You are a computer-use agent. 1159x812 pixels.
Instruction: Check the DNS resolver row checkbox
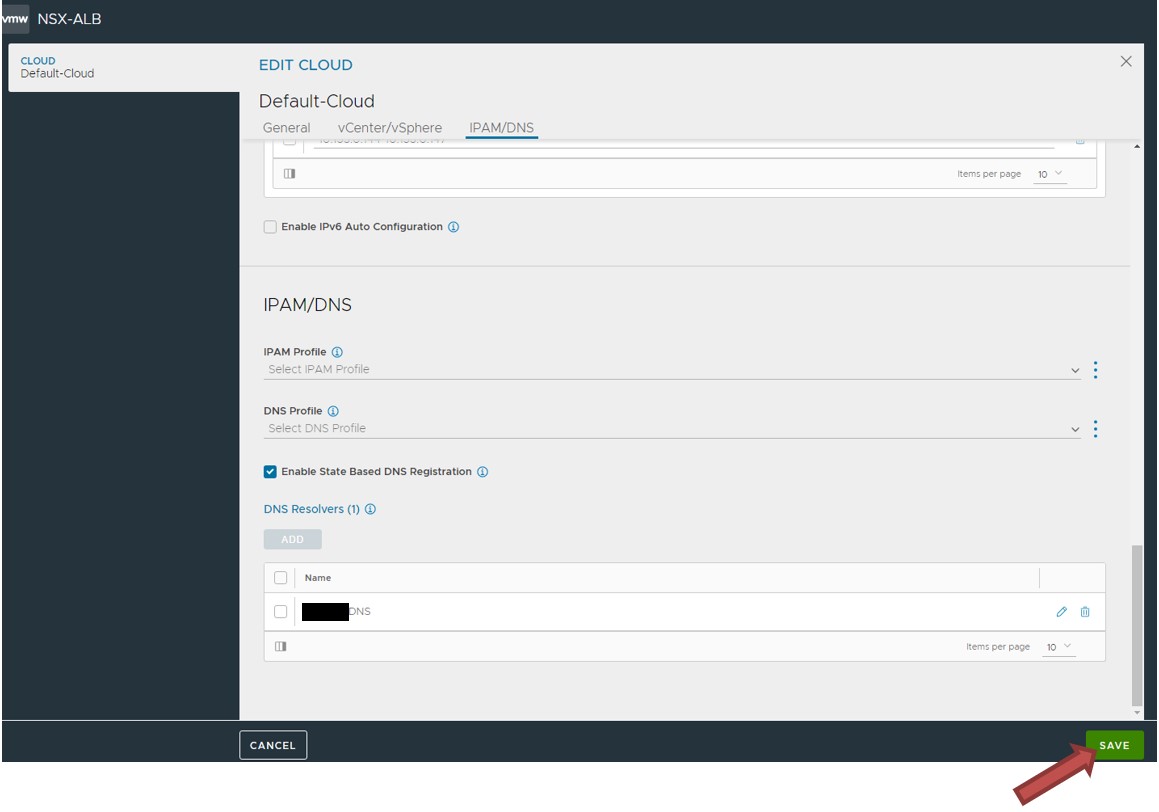pyautogui.click(x=280, y=612)
